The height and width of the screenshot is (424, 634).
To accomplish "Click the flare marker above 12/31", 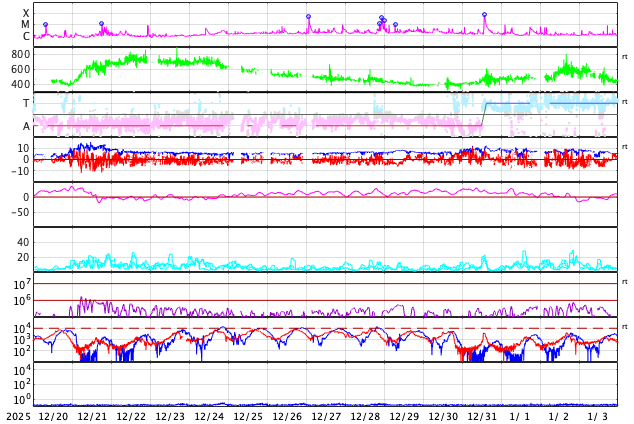I will click(484, 15).
